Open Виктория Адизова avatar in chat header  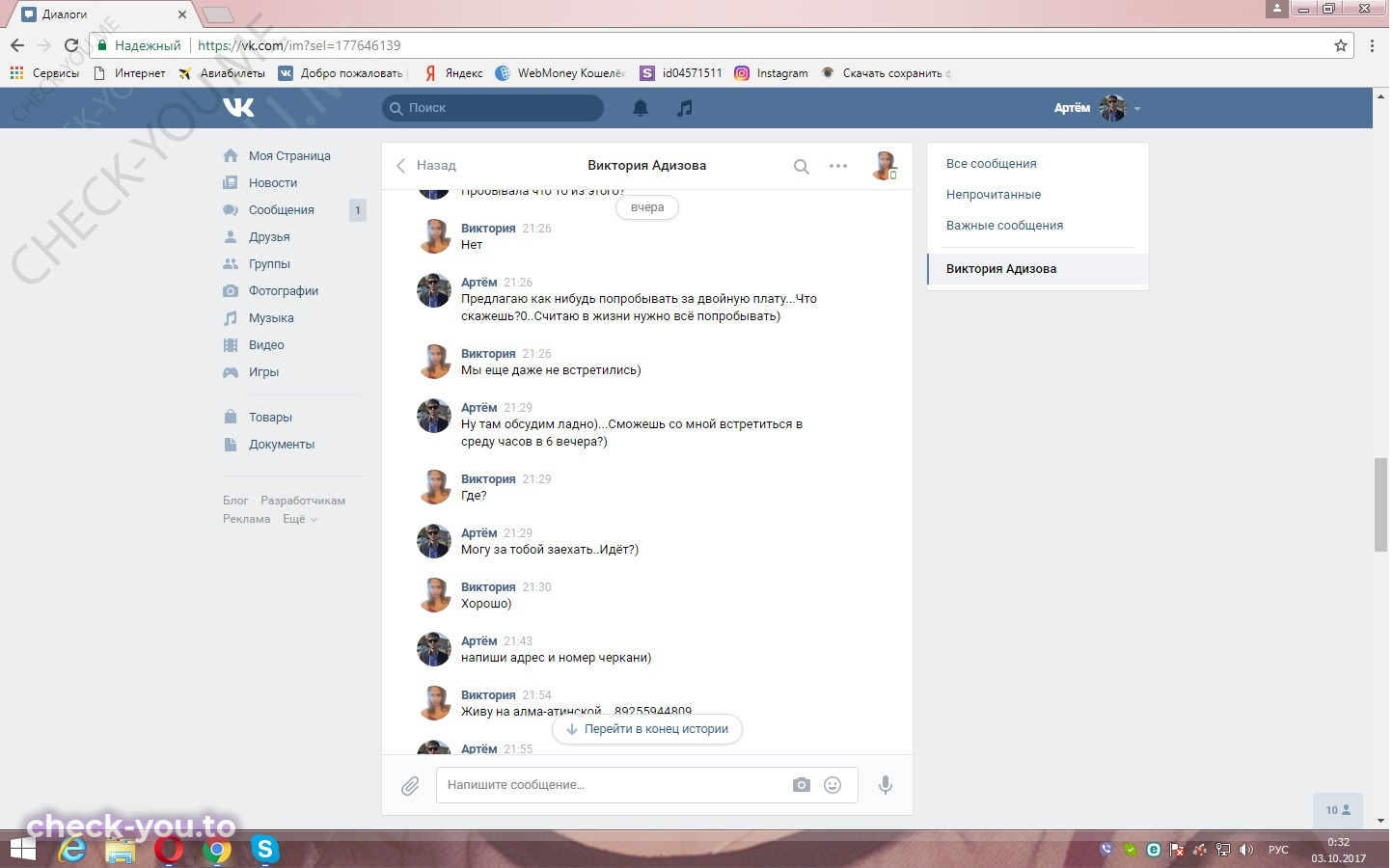[x=885, y=166]
